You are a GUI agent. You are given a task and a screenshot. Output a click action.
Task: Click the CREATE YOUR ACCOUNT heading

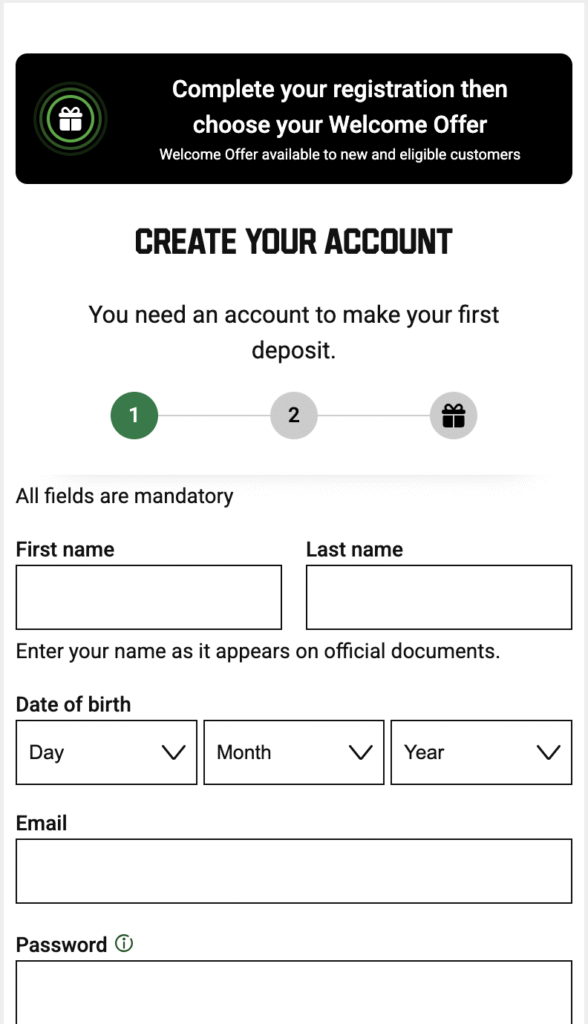[294, 240]
